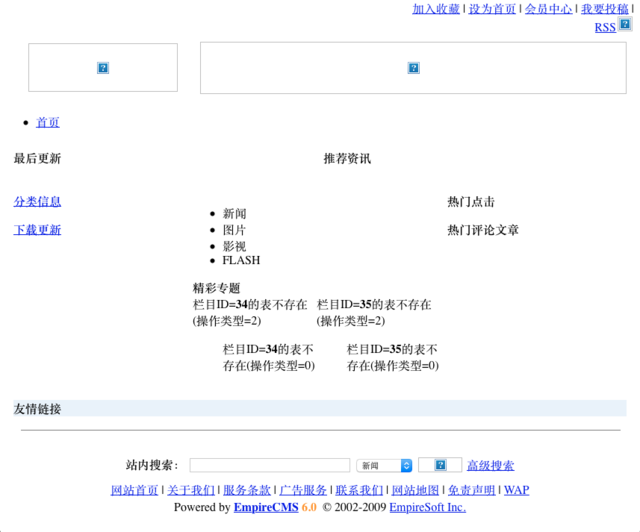Open the RSS text link
640x532 pixels.
(605, 27)
